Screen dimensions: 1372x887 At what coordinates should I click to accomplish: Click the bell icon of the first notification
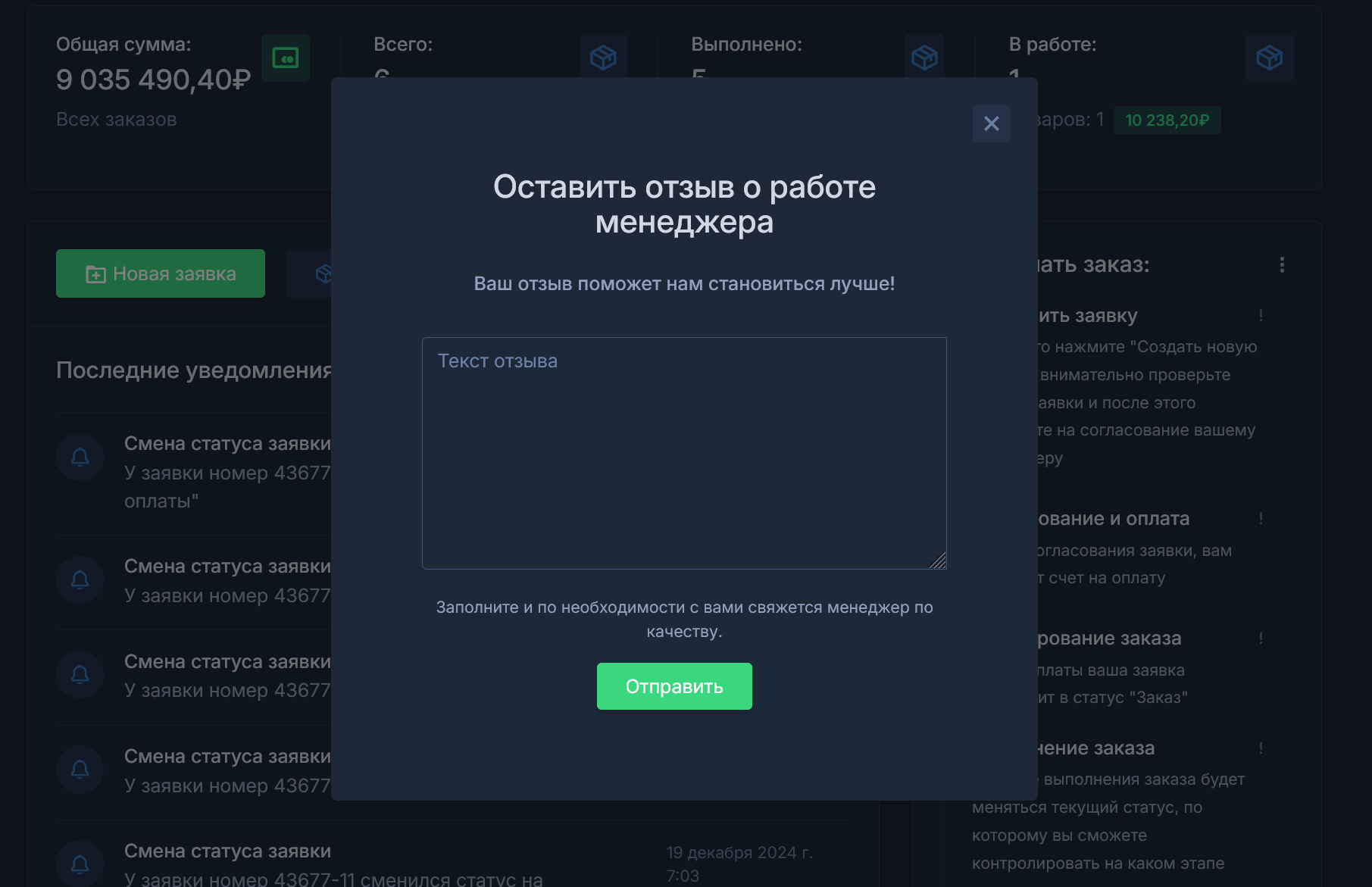point(80,457)
